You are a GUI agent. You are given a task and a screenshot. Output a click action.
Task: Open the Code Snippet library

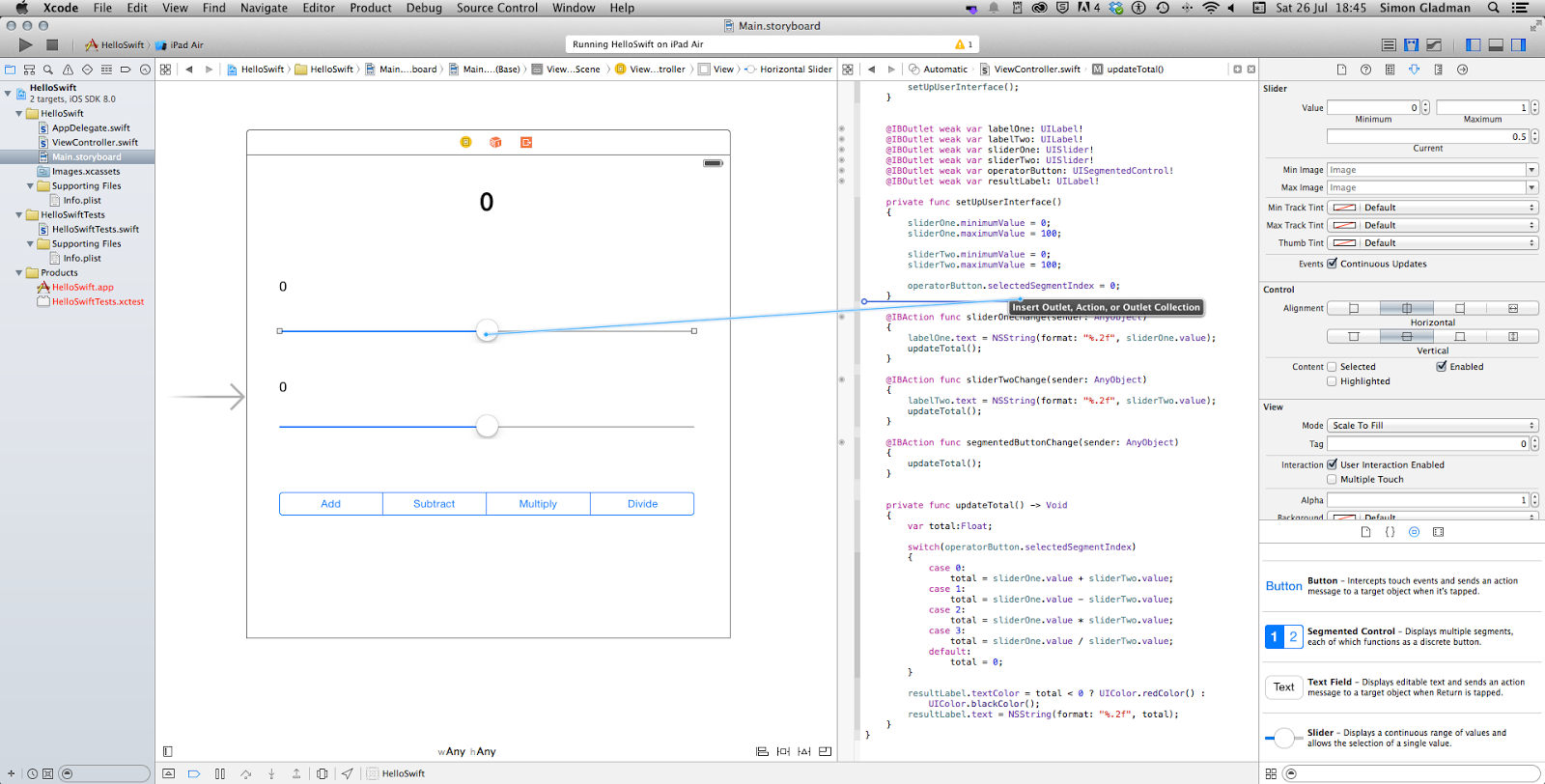point(1390,532)
